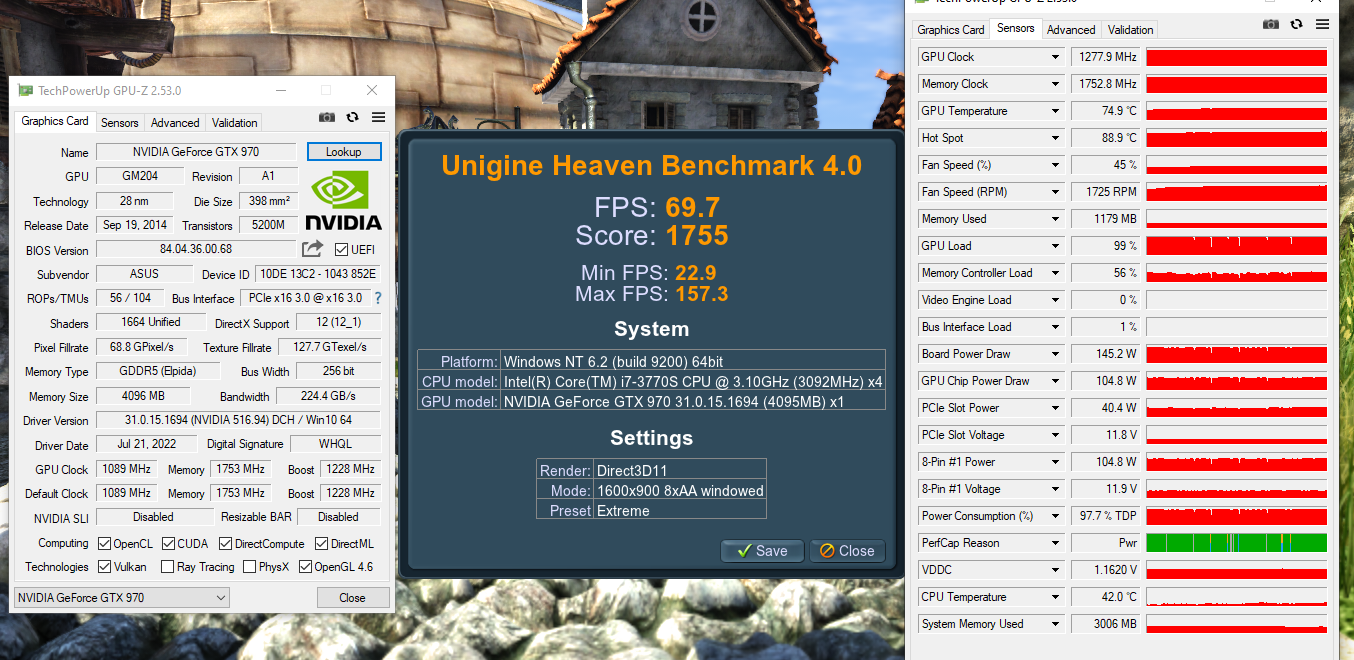Toggle the CUDA checkbox
1354x660 pixels.
pos(167,544)
